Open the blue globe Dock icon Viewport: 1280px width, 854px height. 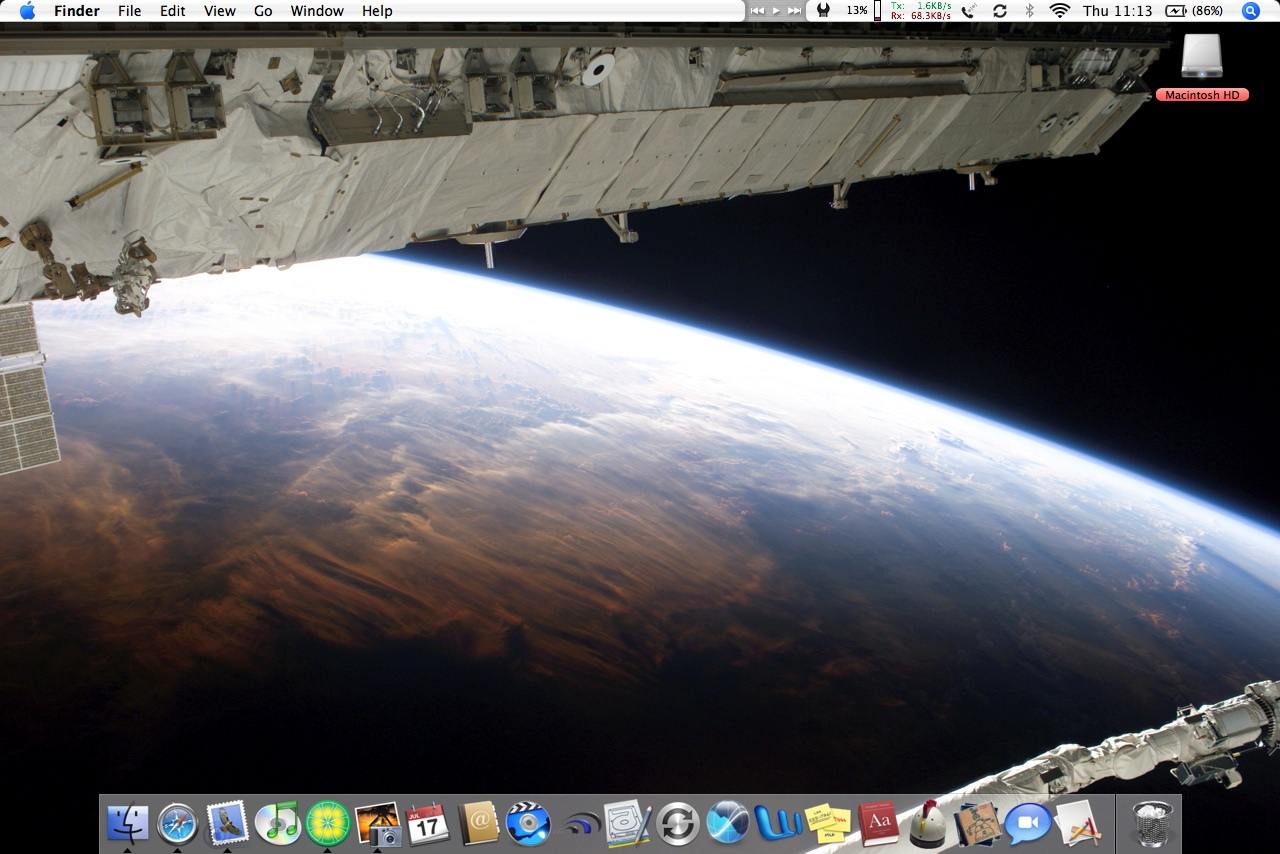point(728,824)
